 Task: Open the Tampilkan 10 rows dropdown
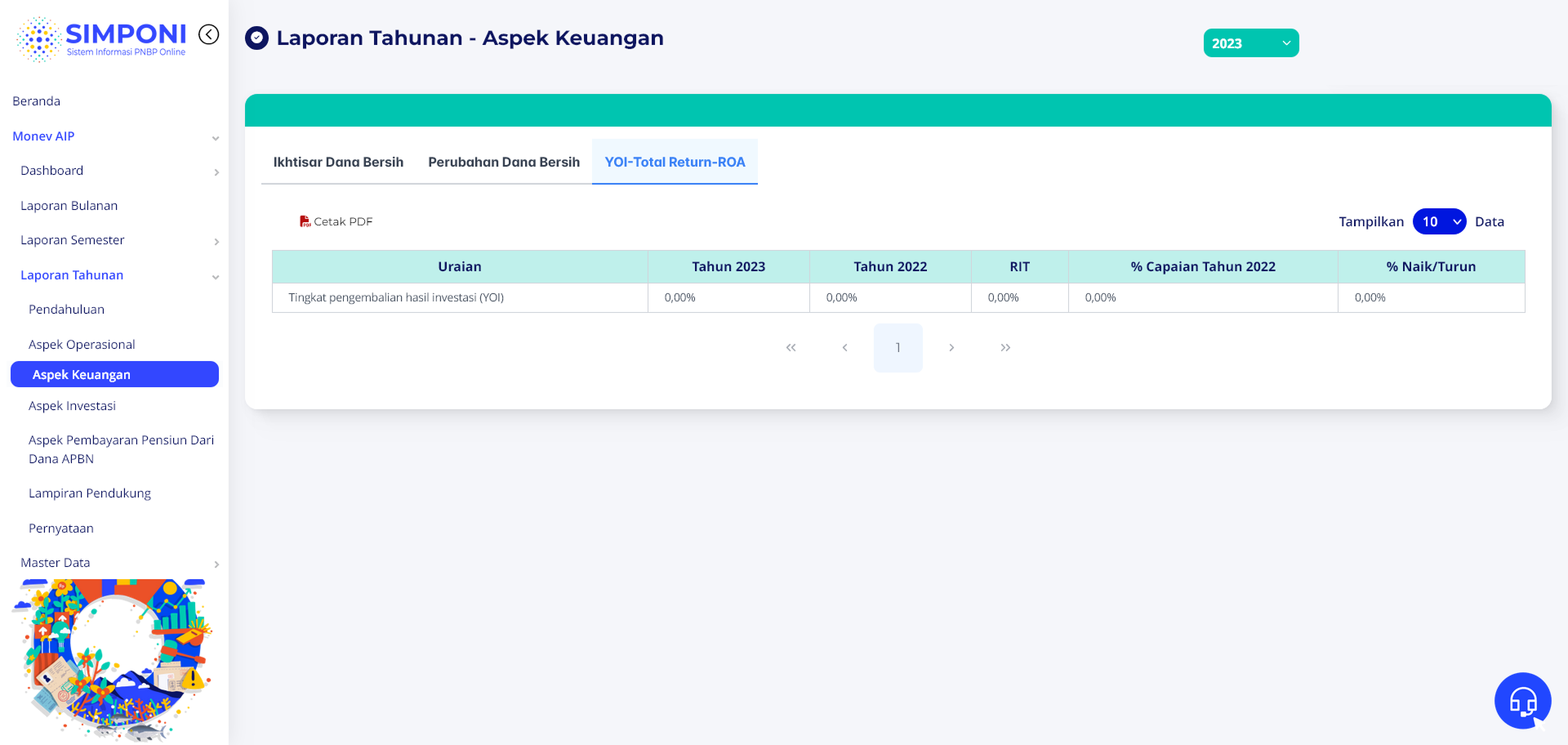1439,221
